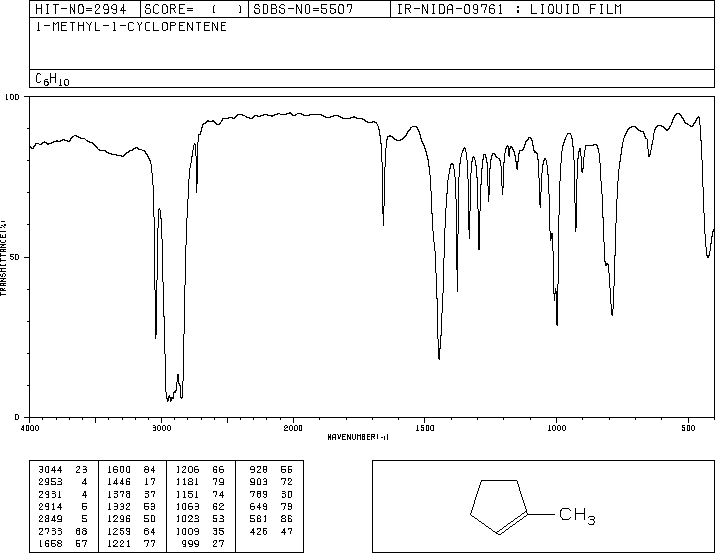Select peak table entry 2733
This screenshot has height=553, width=715.
62,531
